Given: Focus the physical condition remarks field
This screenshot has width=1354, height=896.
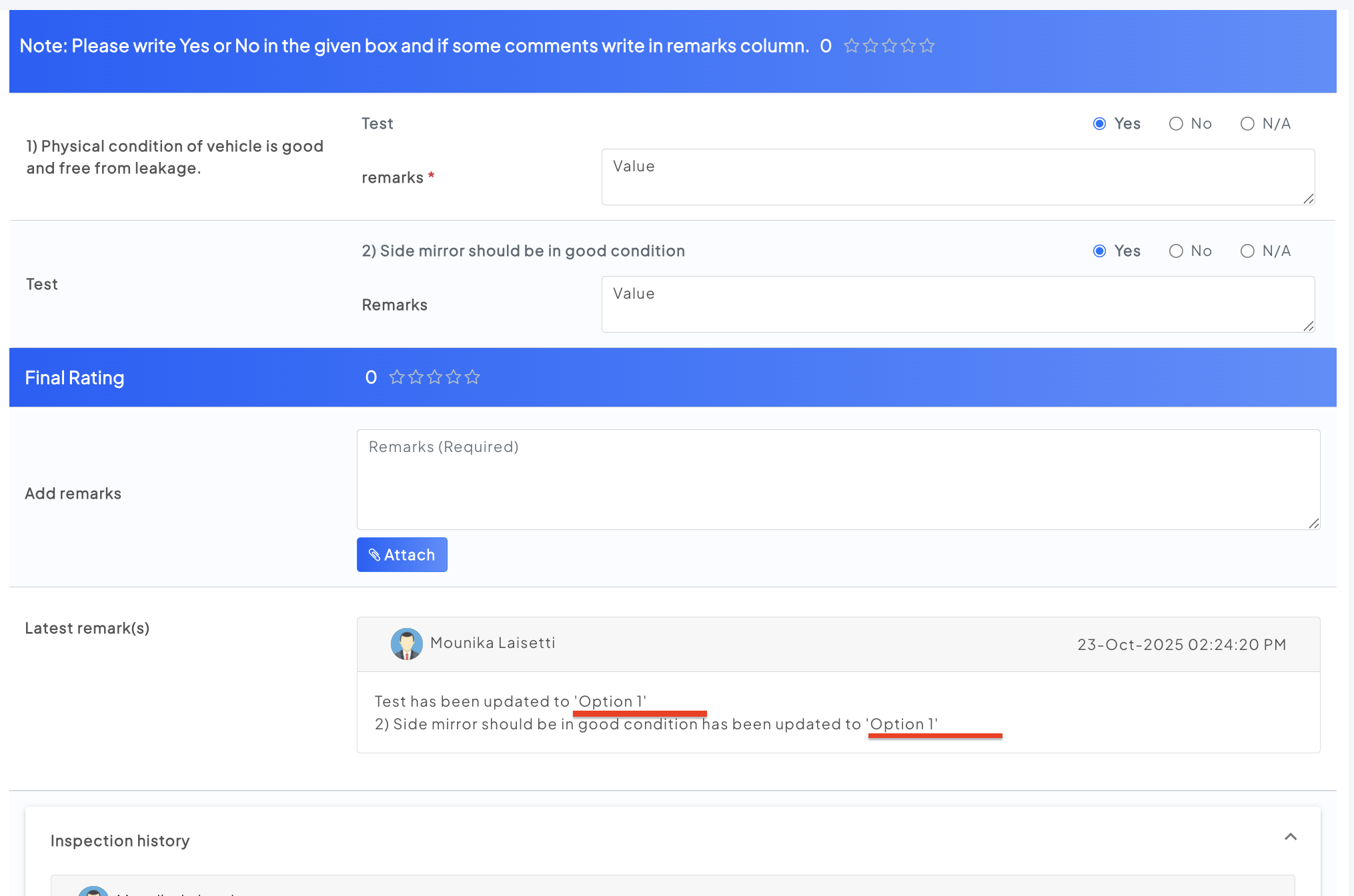Looking at the screenshot, I should coord(958,177).
